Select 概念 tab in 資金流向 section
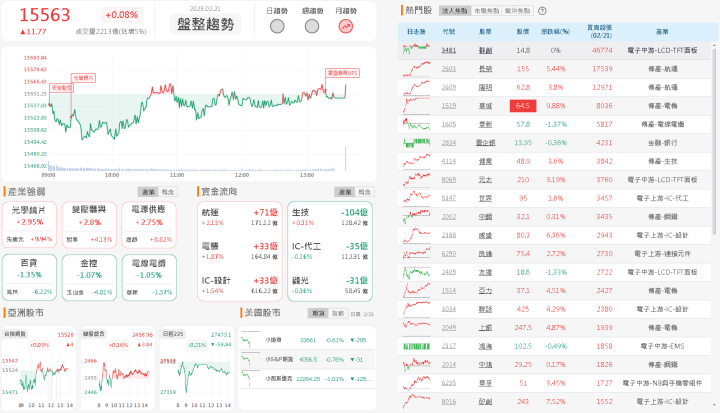 point(365,192)
